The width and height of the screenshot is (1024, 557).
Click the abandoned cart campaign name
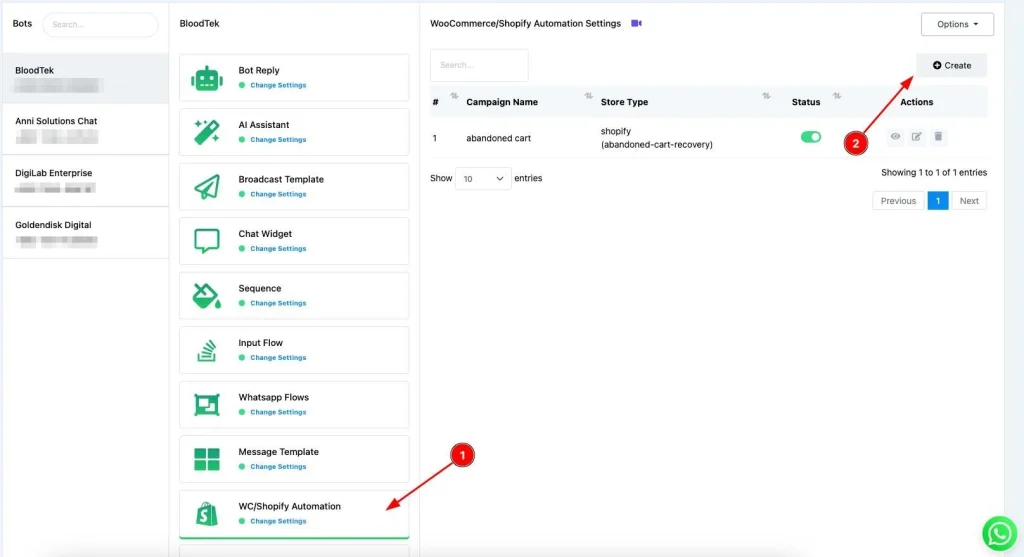(498, 138)
